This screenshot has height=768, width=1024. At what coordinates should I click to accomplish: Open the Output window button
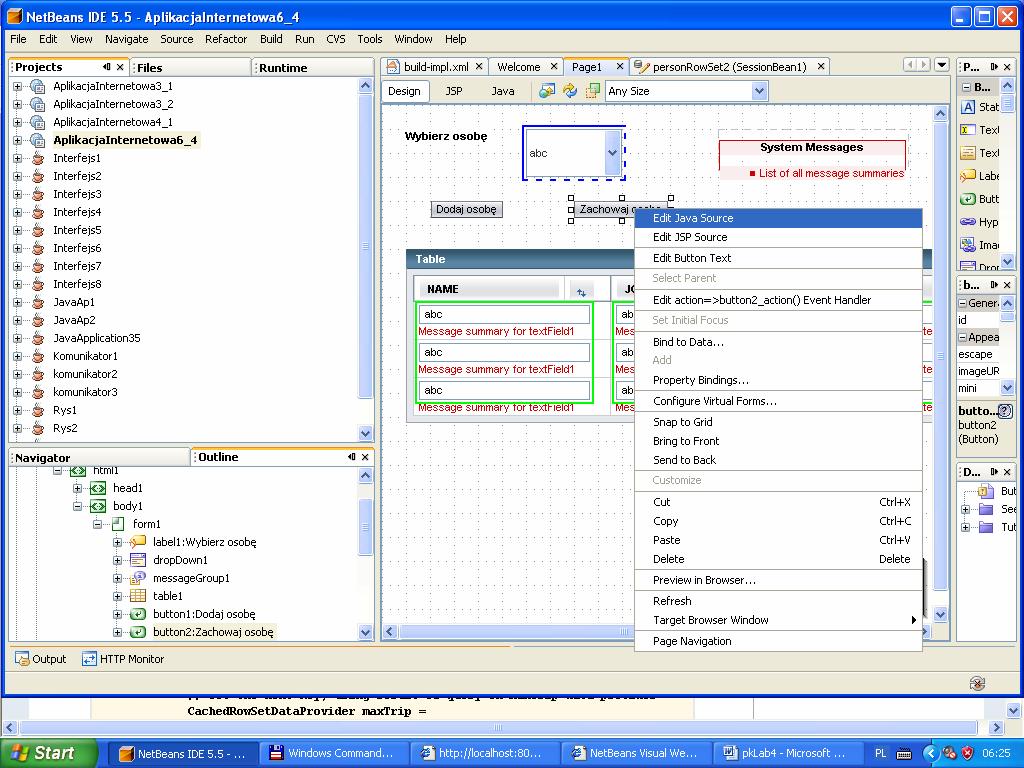coord(40,659)
